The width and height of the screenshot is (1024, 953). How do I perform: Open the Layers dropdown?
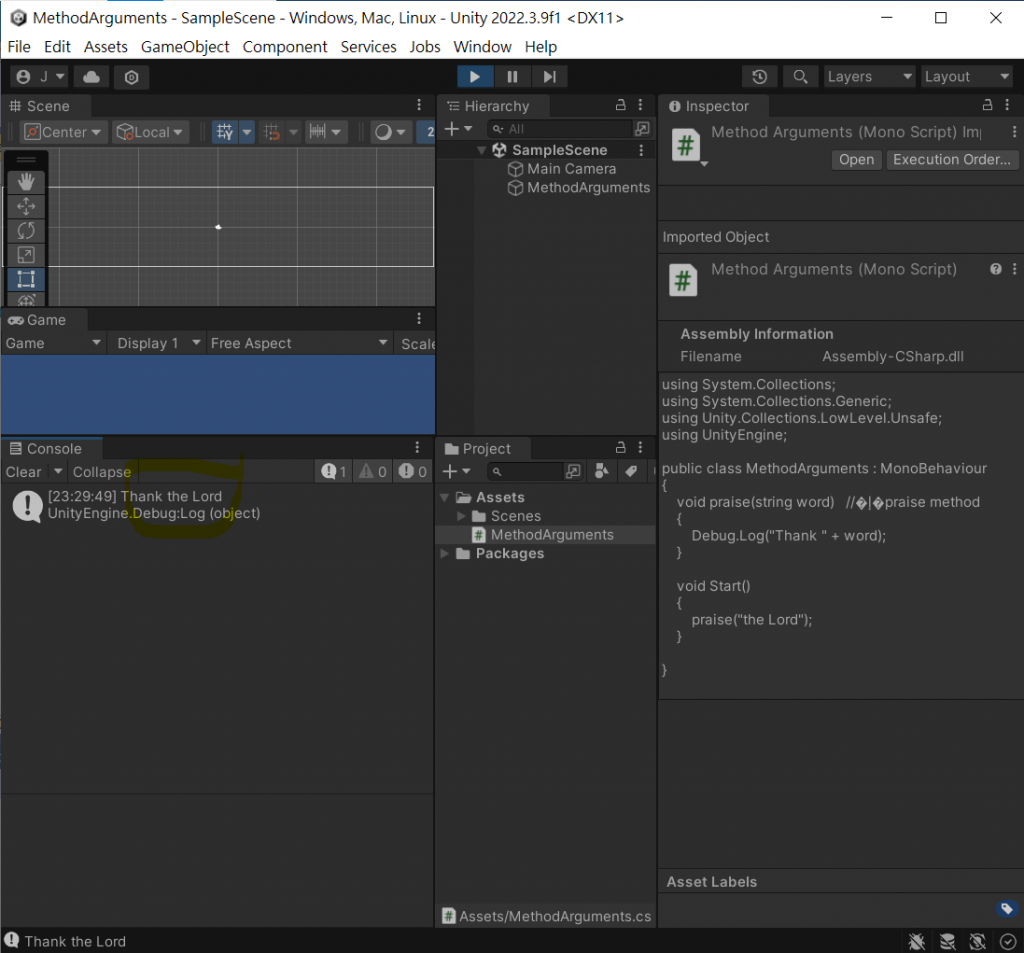coord(869,76)
